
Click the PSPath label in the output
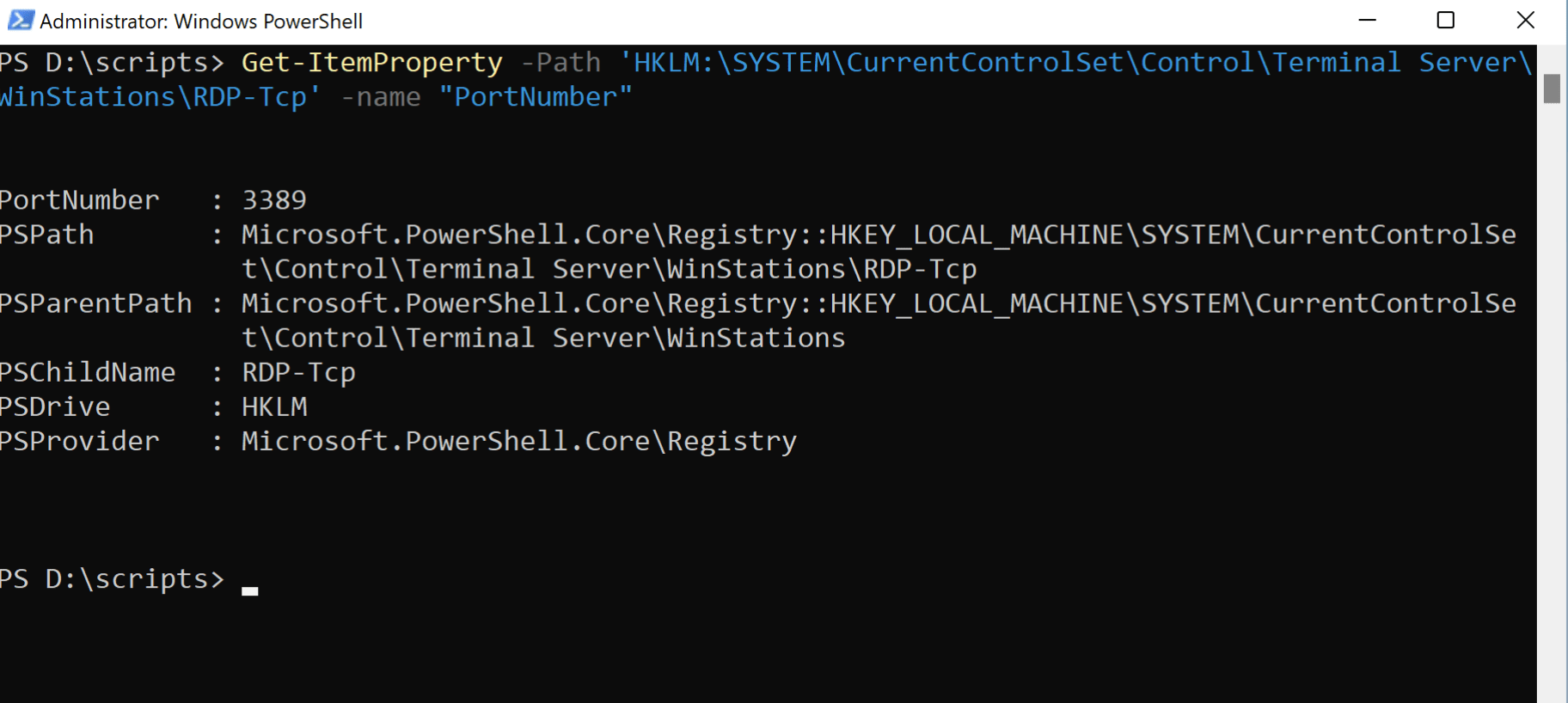47,234
